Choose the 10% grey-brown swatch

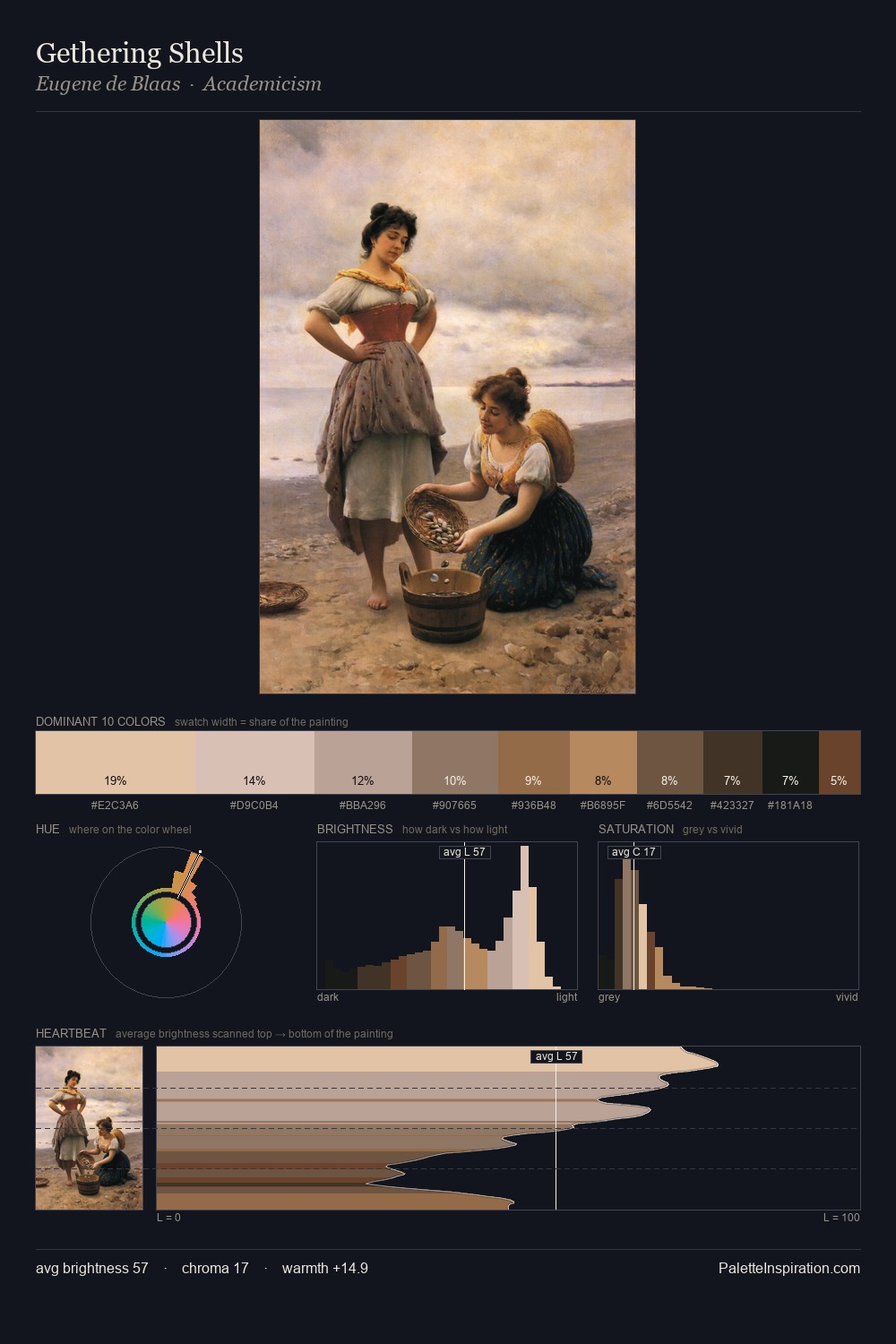coord(455,762)
